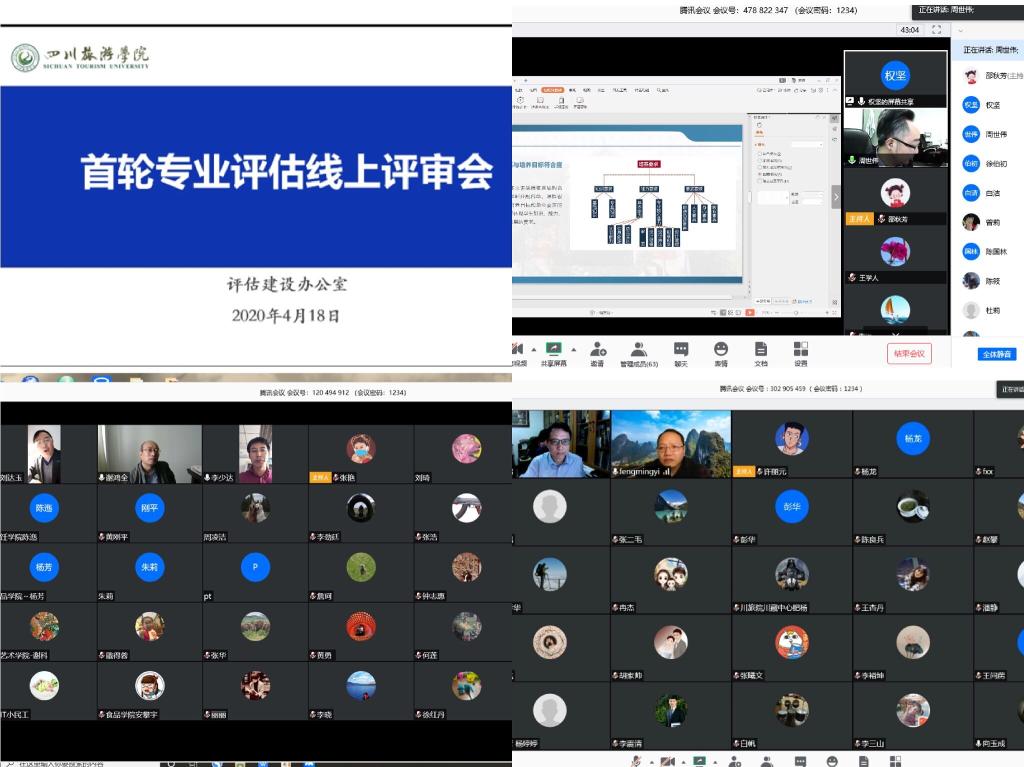Toggle the video camera icon in top-right meeting toolbar
Screen dimensions: 1024x767
519,349
